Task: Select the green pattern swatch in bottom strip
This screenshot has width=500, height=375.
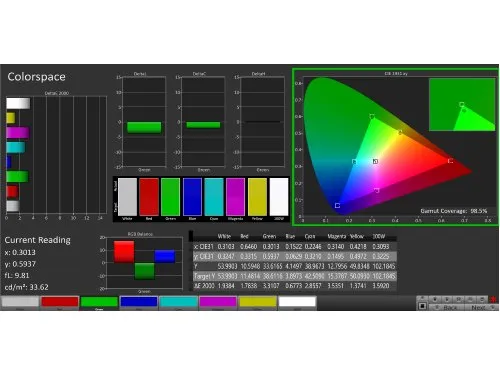Action: click(99, 302)
